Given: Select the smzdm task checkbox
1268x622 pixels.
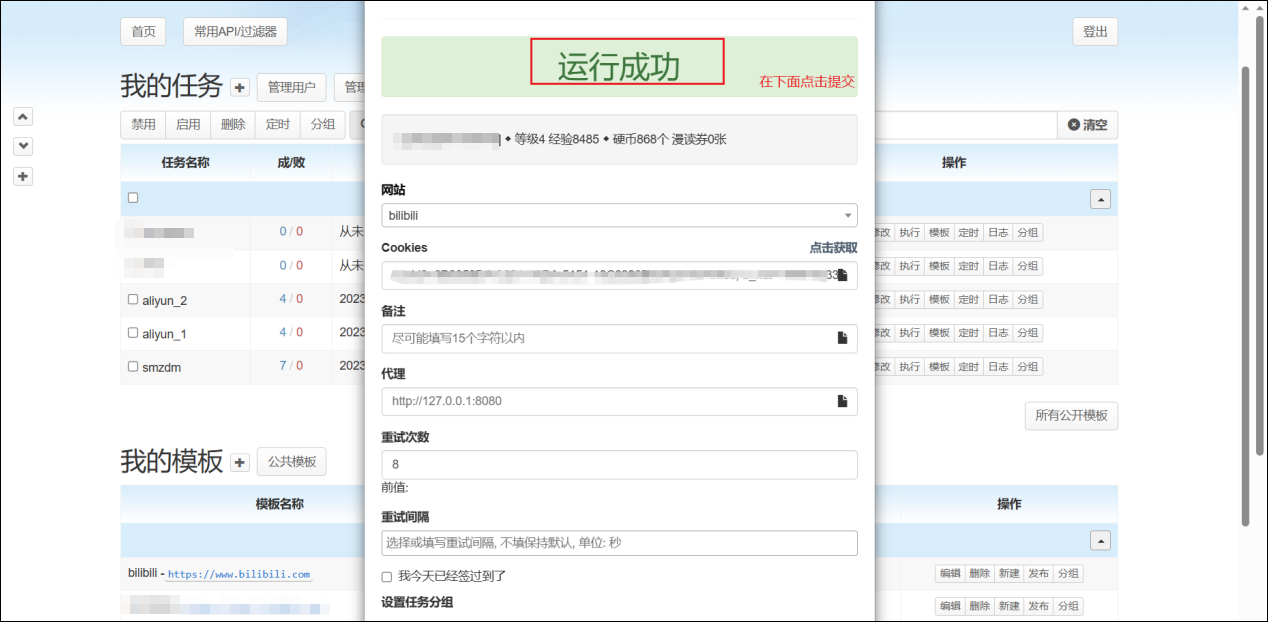Looking at the screenshot, I should point(133,367).
